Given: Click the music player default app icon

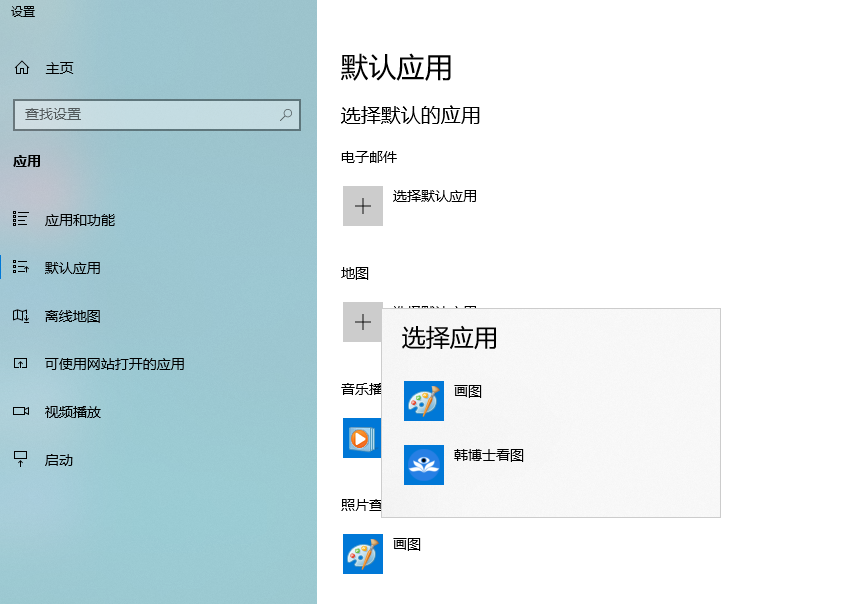Looking at the screenshot, I should (361, 438).
